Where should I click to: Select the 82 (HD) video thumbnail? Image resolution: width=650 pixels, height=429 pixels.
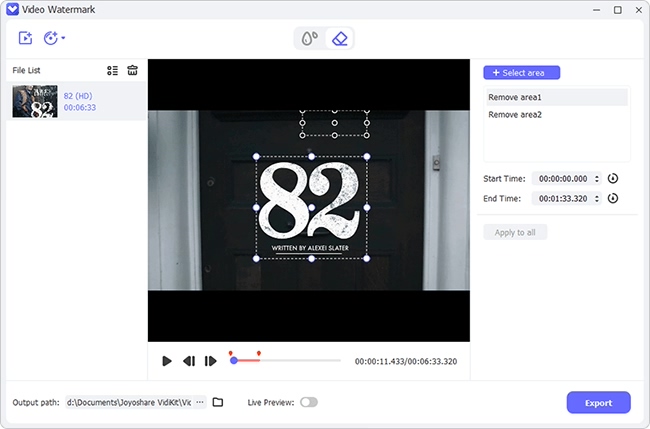[35, 102]
